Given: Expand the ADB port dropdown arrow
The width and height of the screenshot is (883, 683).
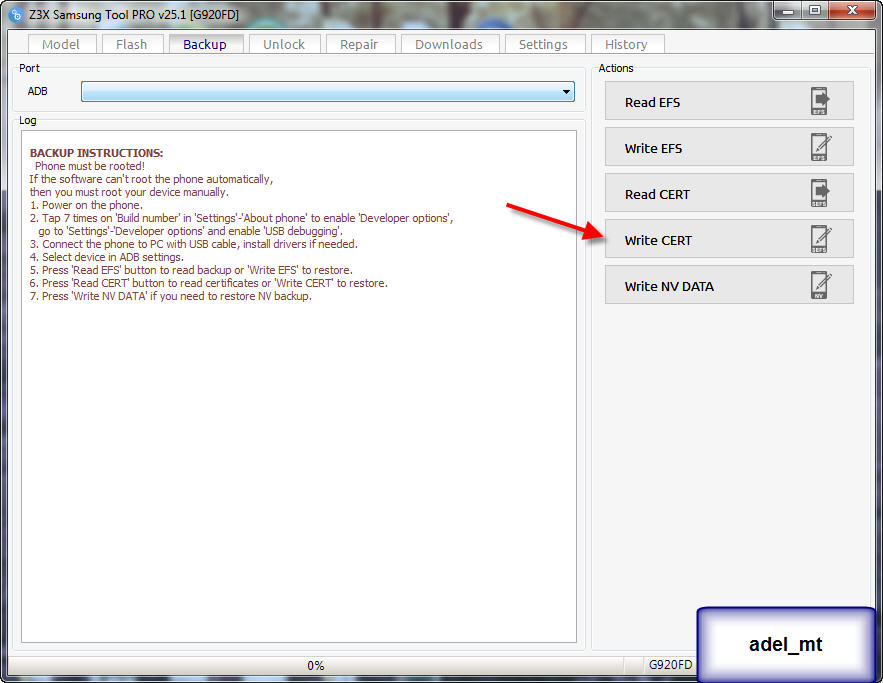Looking at the screenshot, I should [x=566, y=92].
